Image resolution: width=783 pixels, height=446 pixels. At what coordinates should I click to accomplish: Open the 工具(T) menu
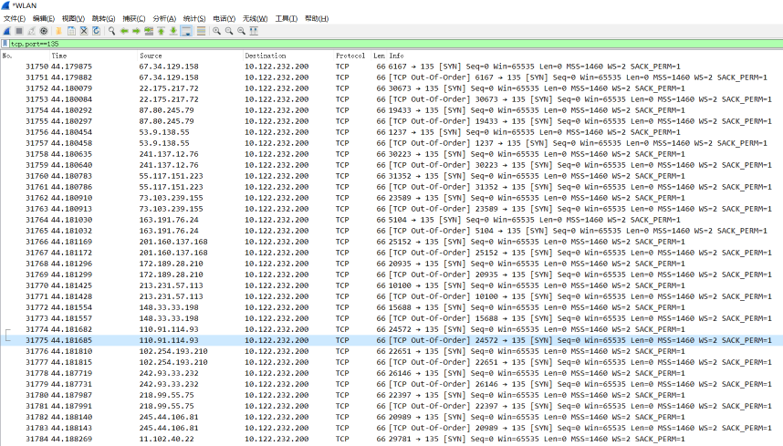286,18
